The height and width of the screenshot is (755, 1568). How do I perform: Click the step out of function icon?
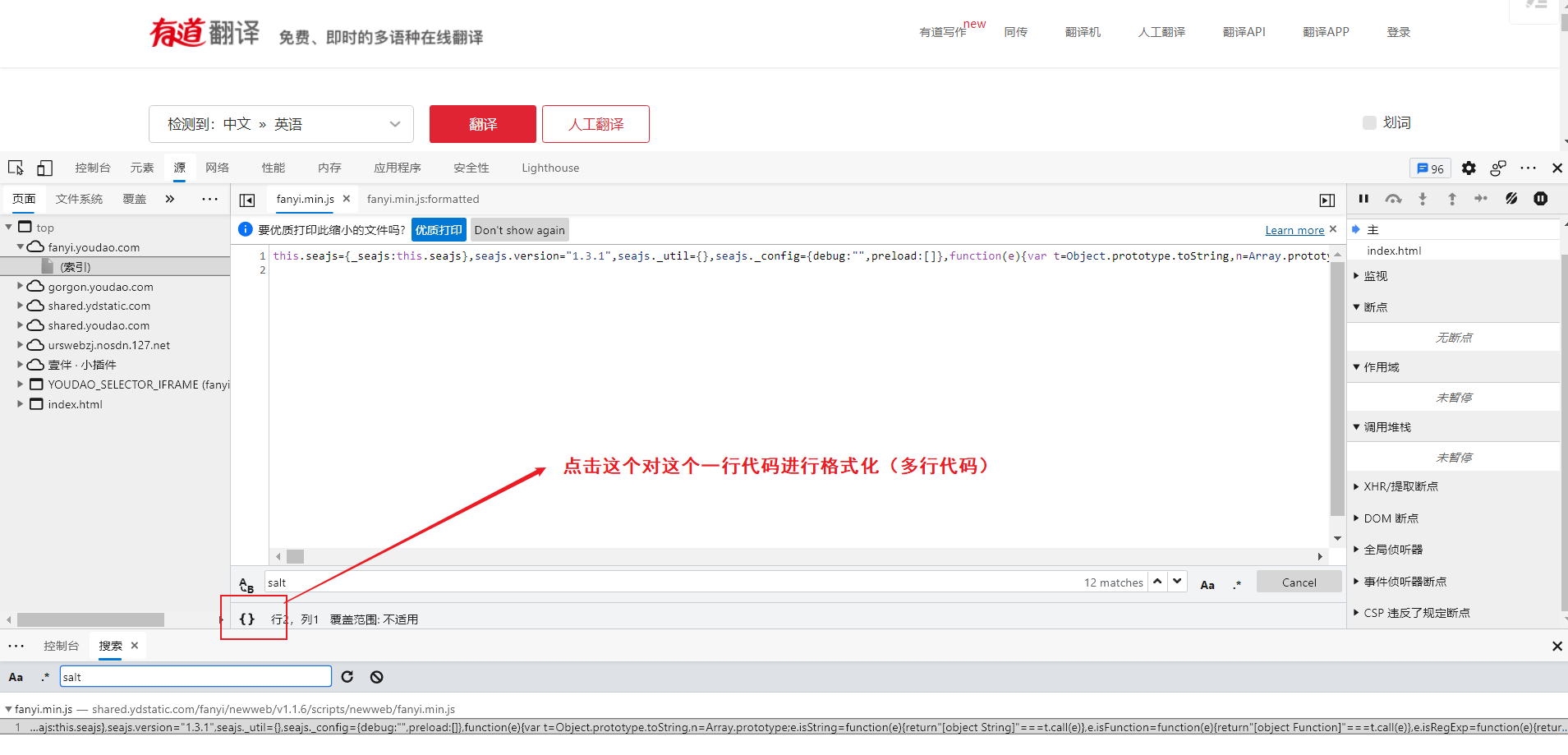1452,199
